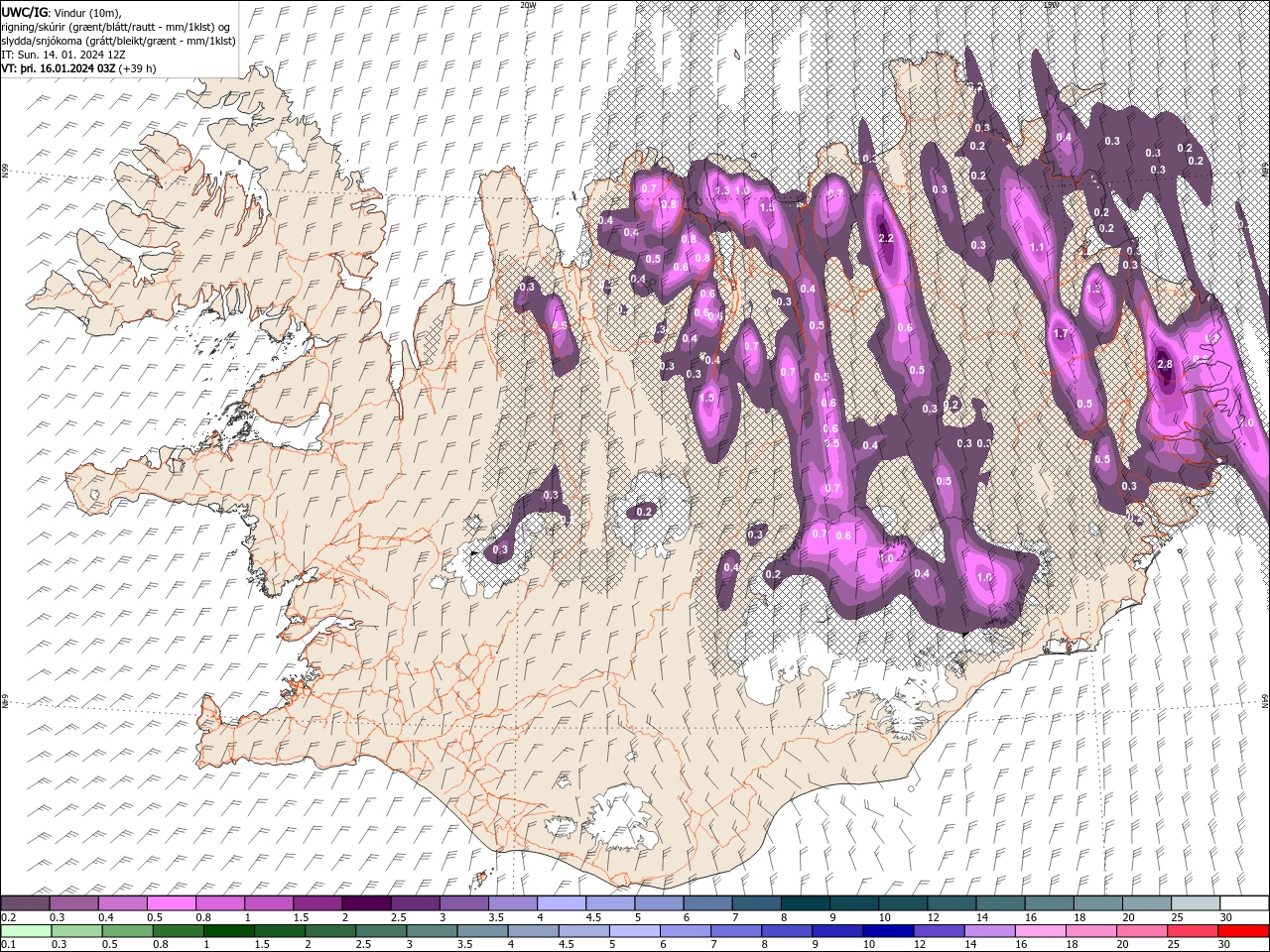Click the 20 number under the purple legend row
1270x952 pixels.
click(x=1128, y=917)
